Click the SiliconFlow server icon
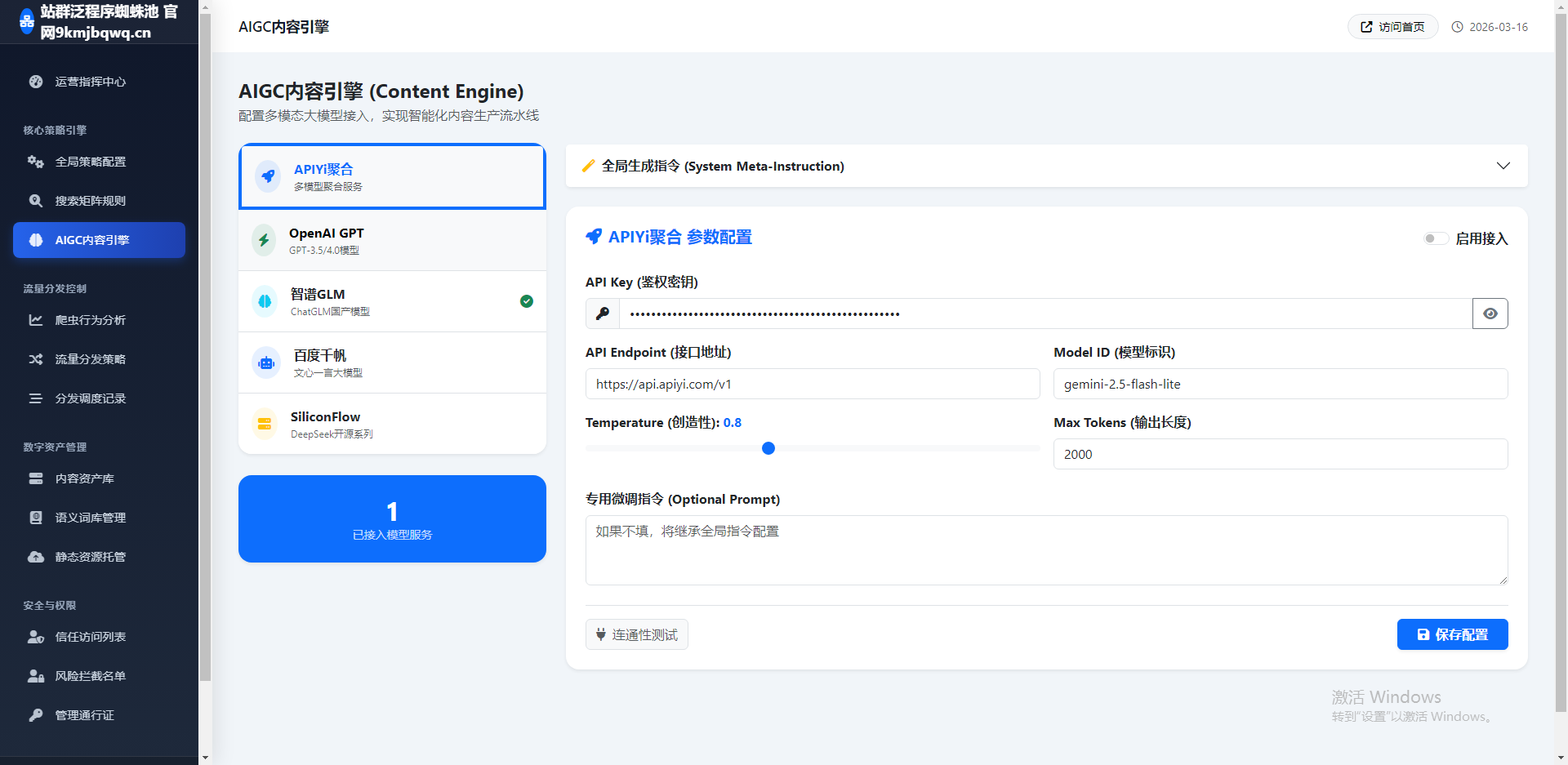The width and height of the screenshot is (1568, 765). [265, 424]
